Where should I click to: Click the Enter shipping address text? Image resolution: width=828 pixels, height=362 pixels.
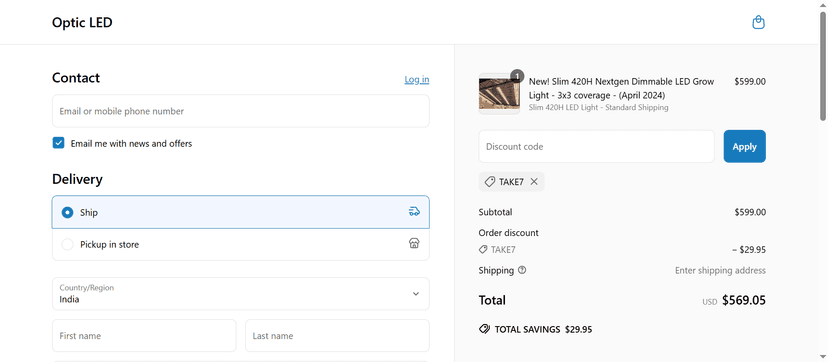click(720, 270)
